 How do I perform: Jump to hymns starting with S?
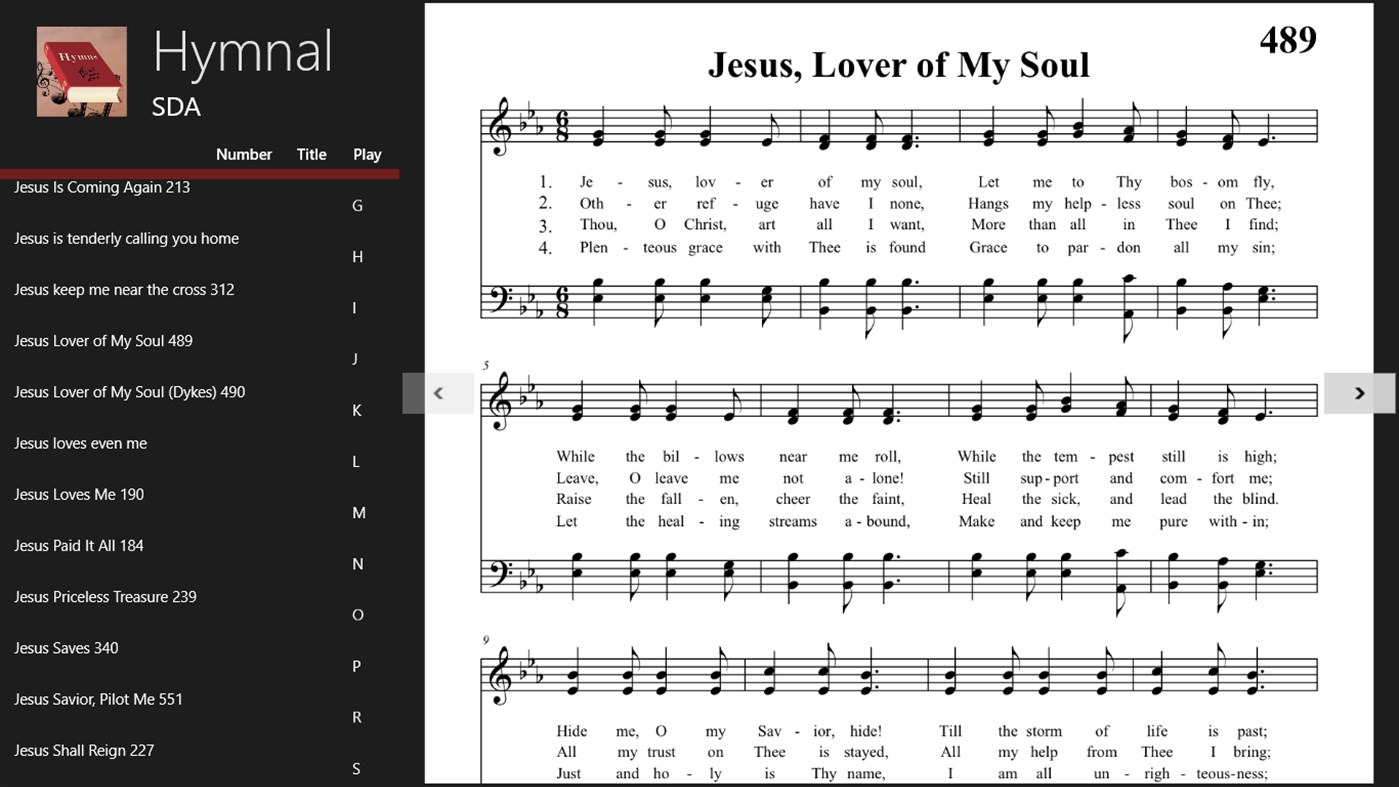[x=355, y=768]
